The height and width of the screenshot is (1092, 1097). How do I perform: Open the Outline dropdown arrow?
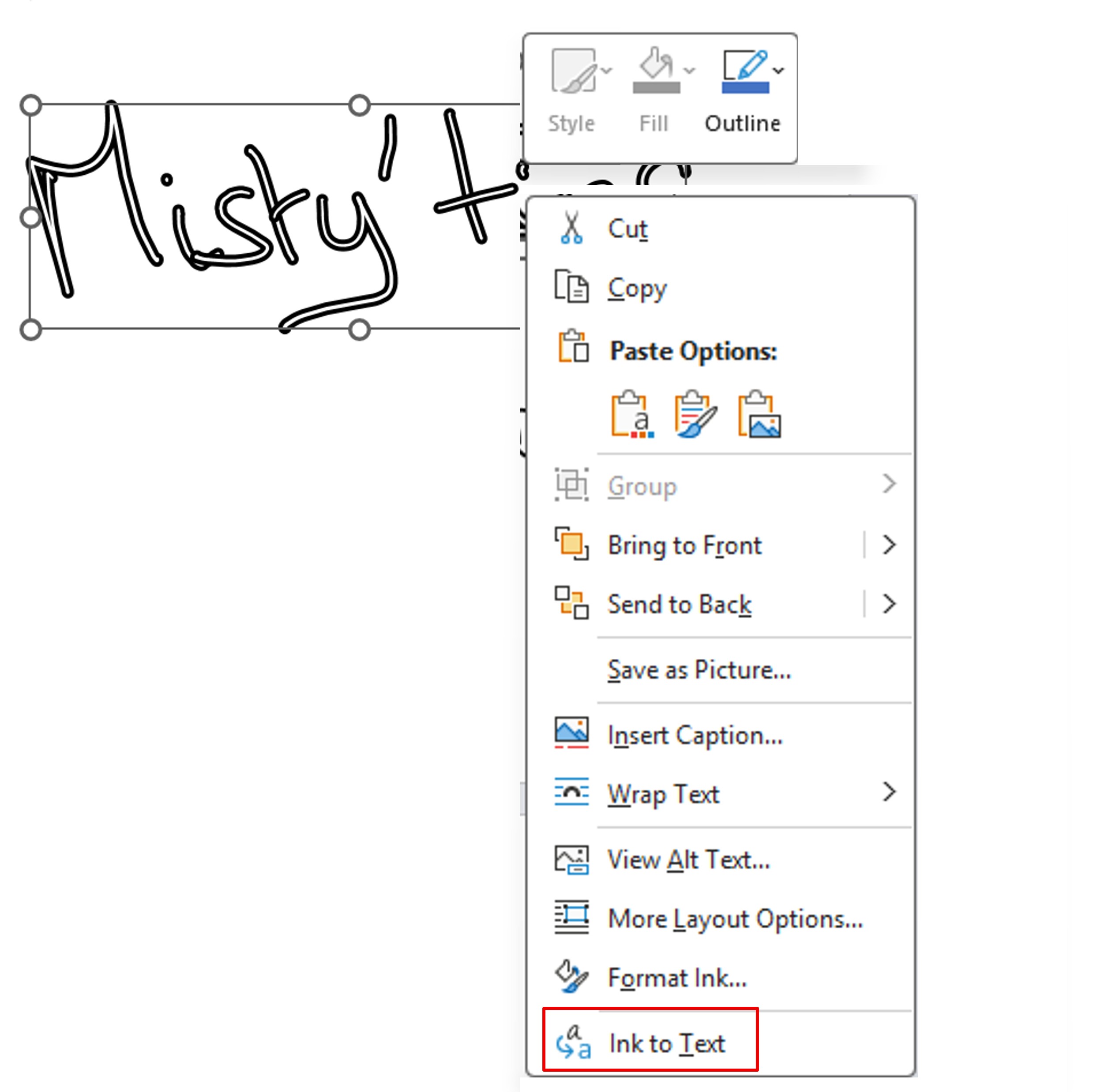point(778,71)
